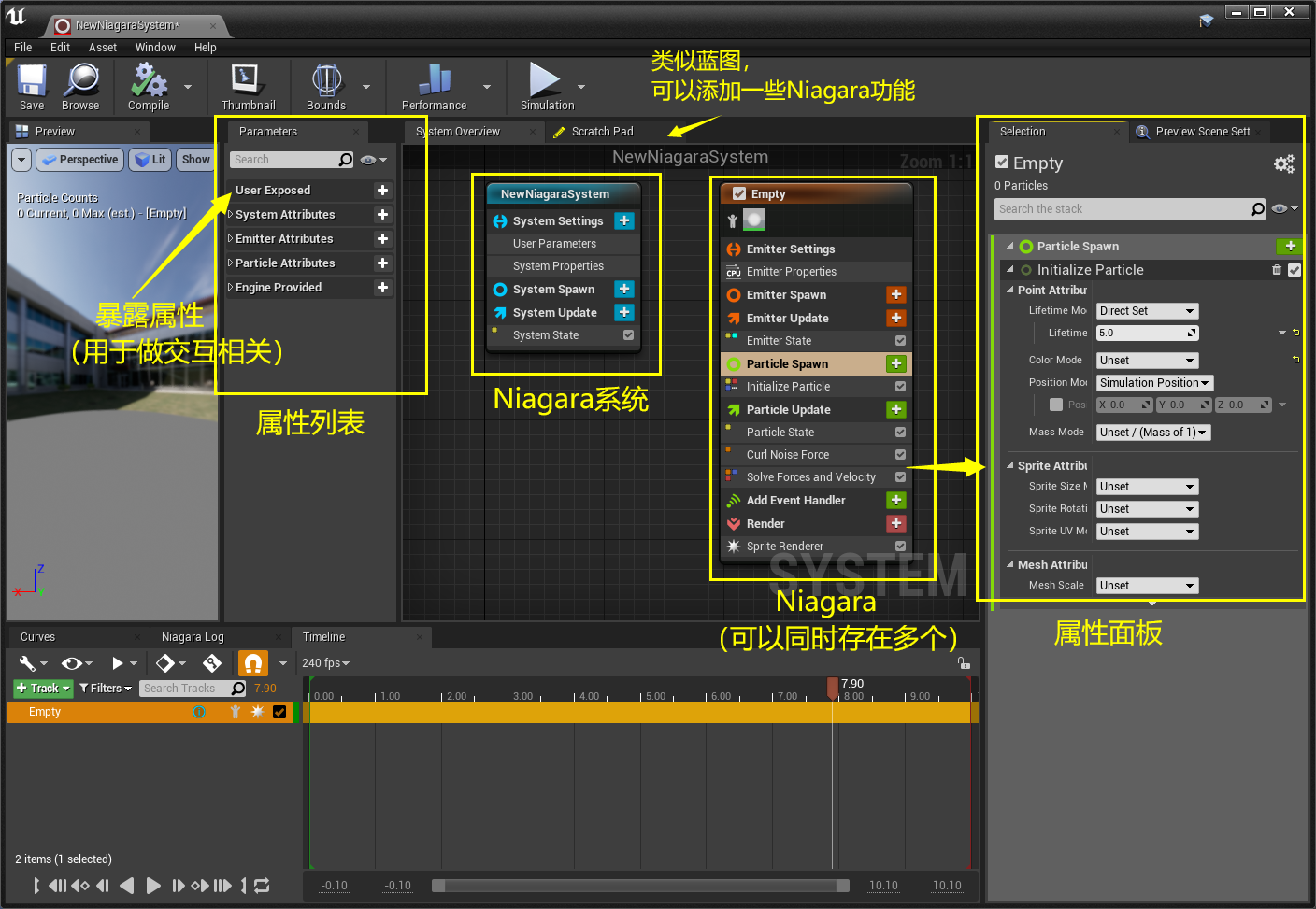Toggle the Emitter State module checkbox
Image resolution: width=1316 pixels, height=909 pixels.
(x=900, y=341)
